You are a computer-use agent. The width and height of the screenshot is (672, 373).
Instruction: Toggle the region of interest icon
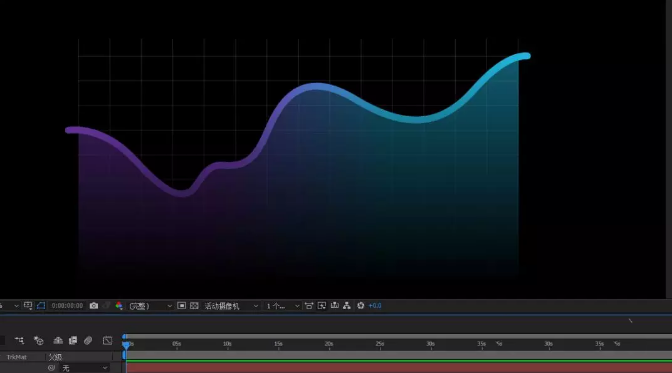click(x=182, y=306)
